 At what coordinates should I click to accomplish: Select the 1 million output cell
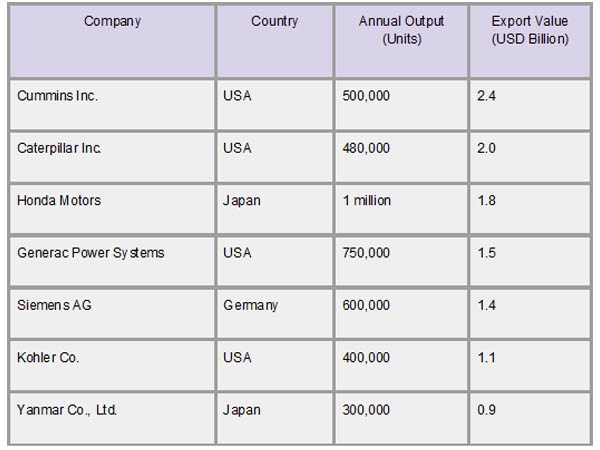tap(367, 200)
